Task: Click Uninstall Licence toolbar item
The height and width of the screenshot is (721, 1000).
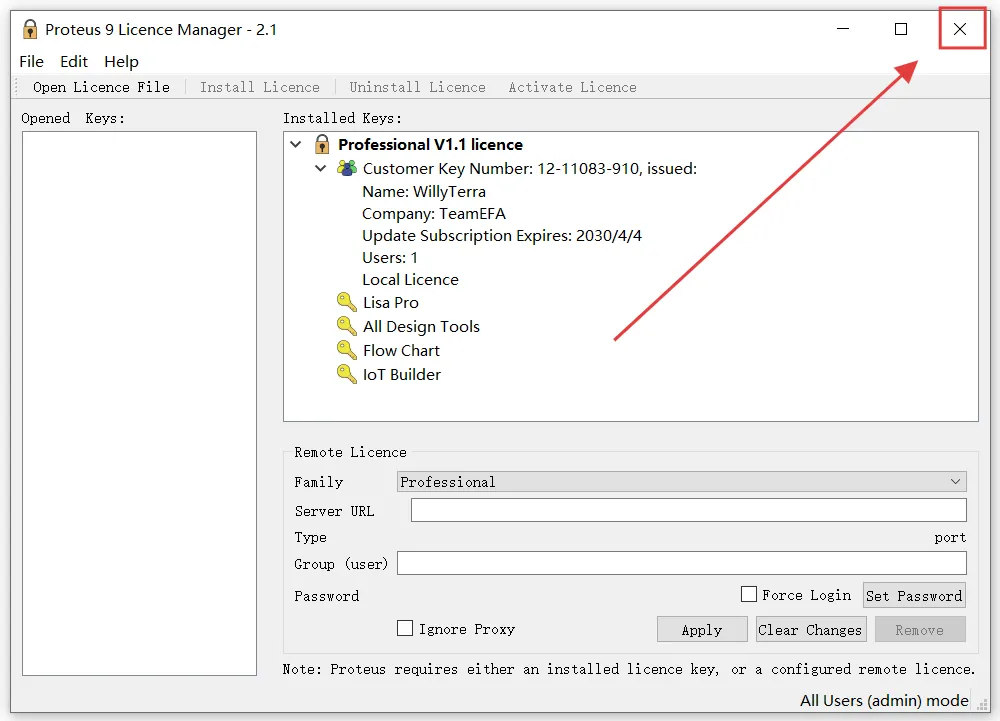Action: pos(417,87)
